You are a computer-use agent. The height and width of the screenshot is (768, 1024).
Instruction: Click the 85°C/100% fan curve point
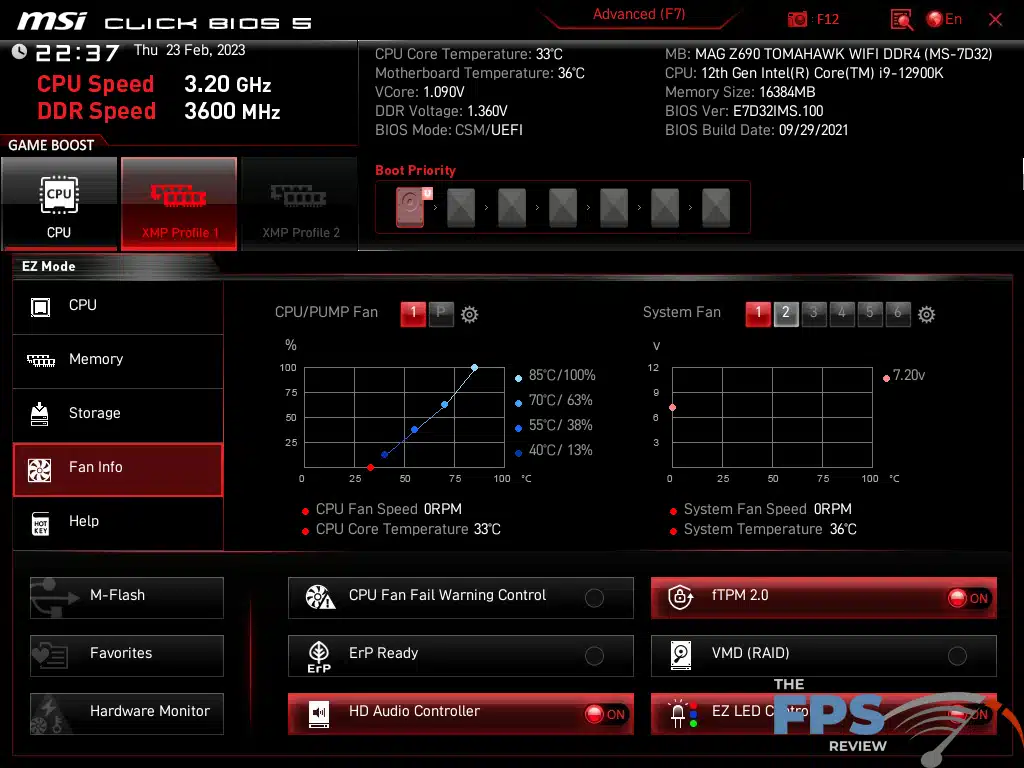[x=475, y=368]
